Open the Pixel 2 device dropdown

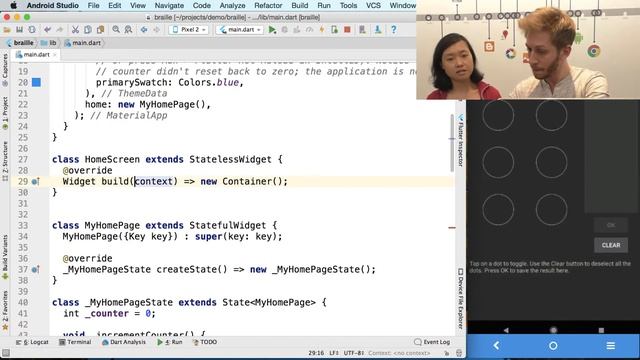pyautogui.click(x=189, y=30)
